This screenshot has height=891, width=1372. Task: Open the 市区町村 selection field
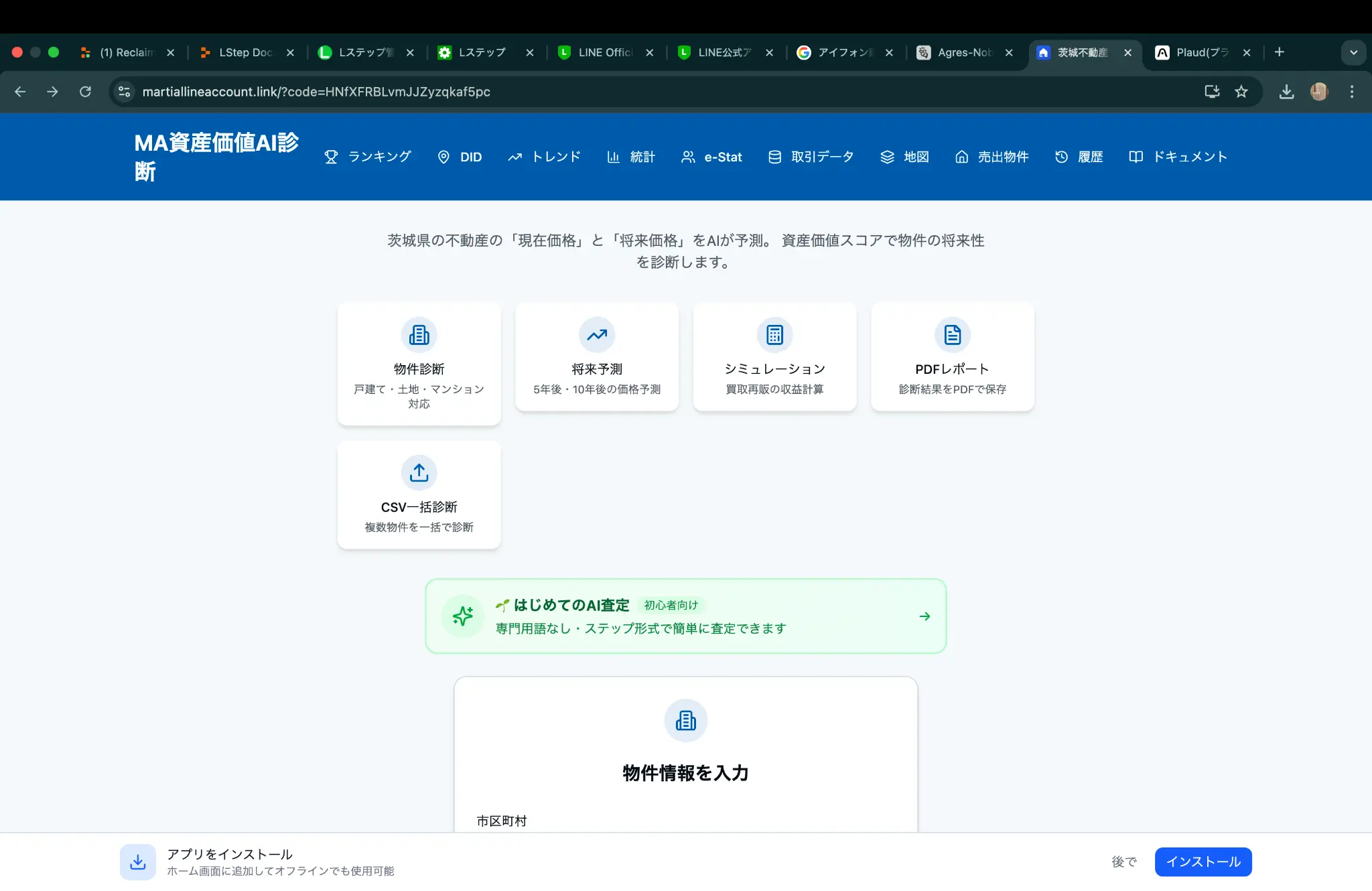[685, 821]
